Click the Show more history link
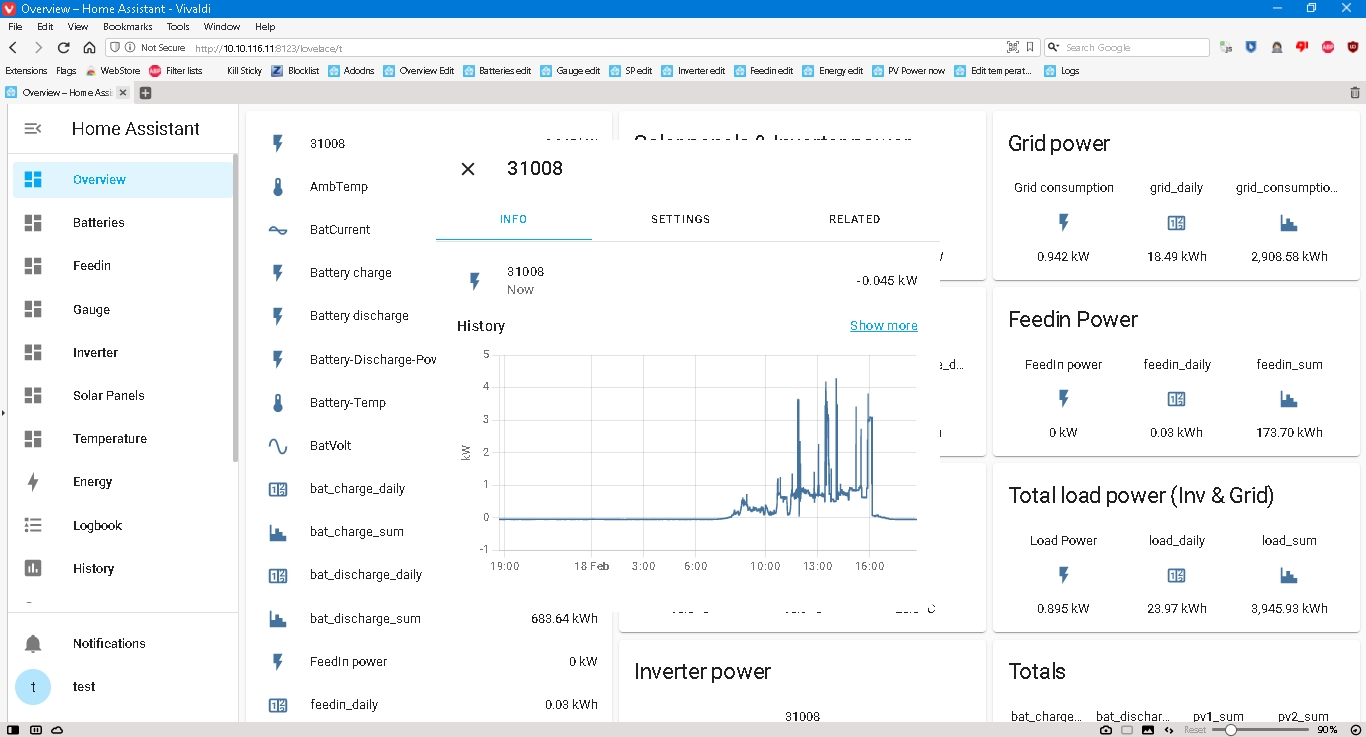 883,326
